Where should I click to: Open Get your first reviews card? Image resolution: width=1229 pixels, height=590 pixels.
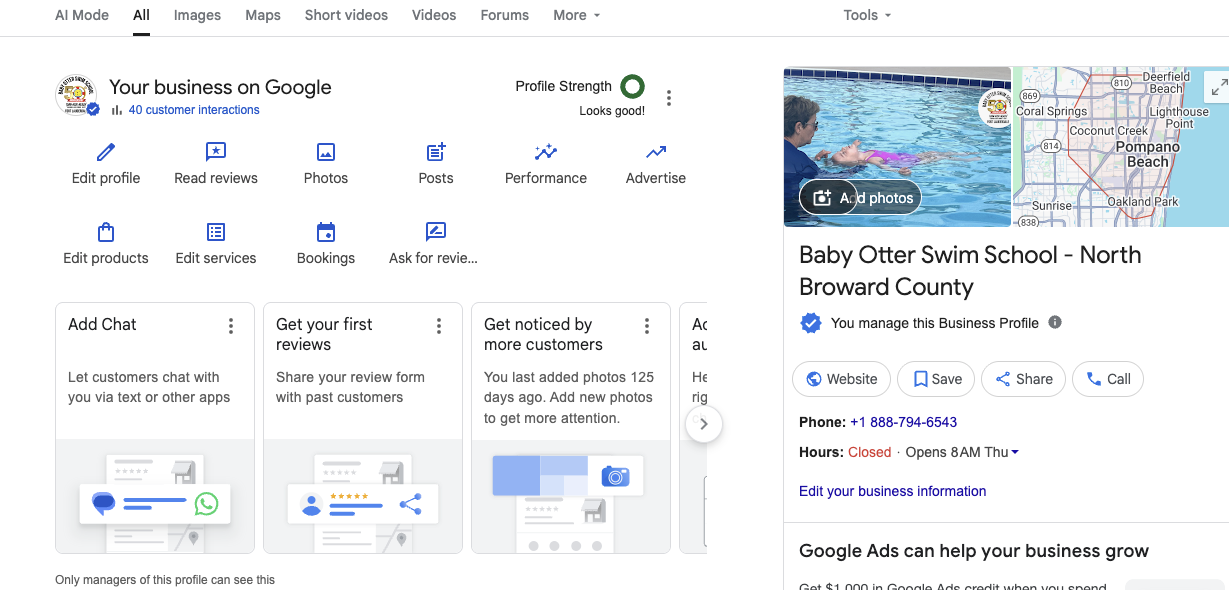click(363, 428)
